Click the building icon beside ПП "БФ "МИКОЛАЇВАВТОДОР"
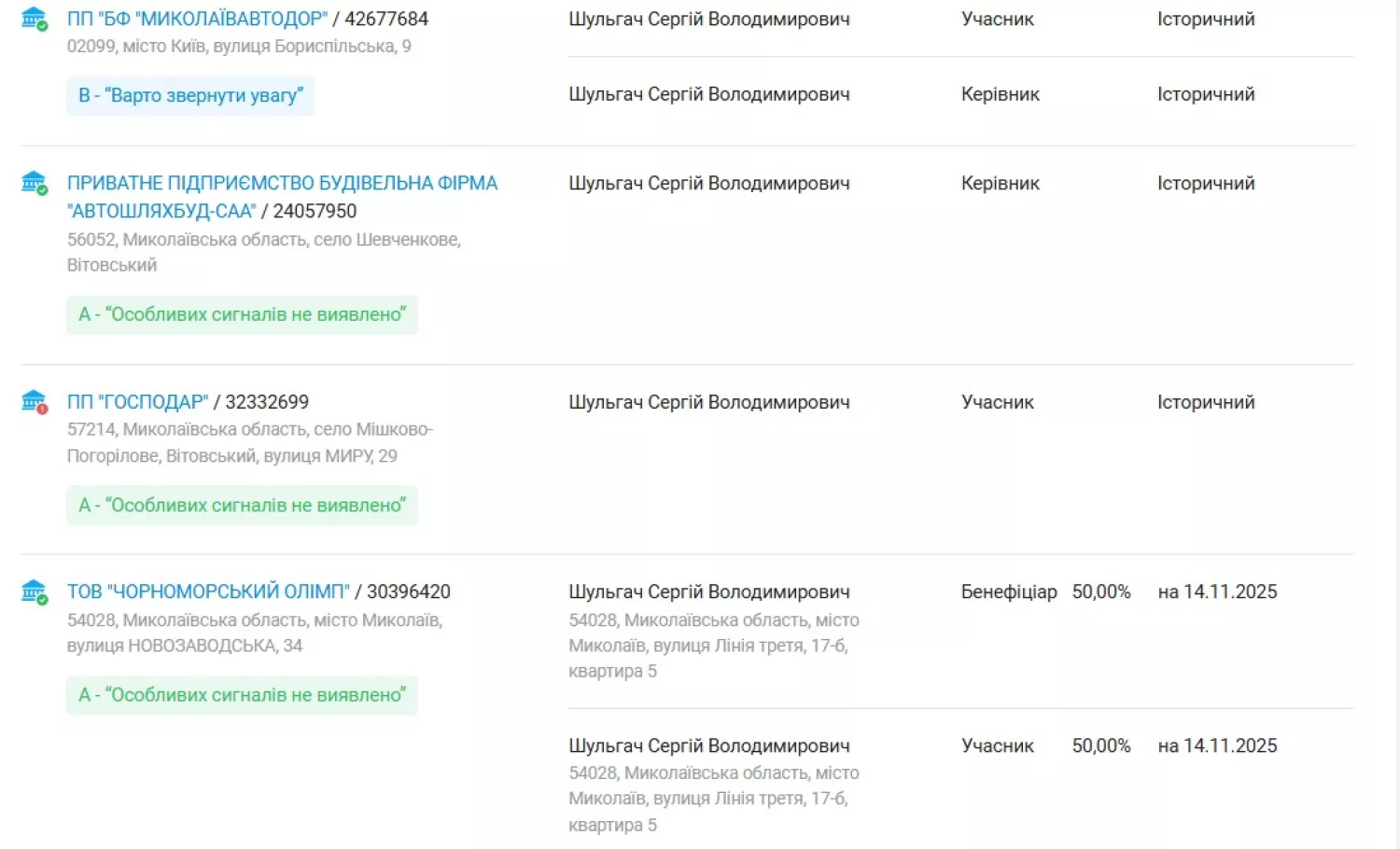 pos(34,17)
